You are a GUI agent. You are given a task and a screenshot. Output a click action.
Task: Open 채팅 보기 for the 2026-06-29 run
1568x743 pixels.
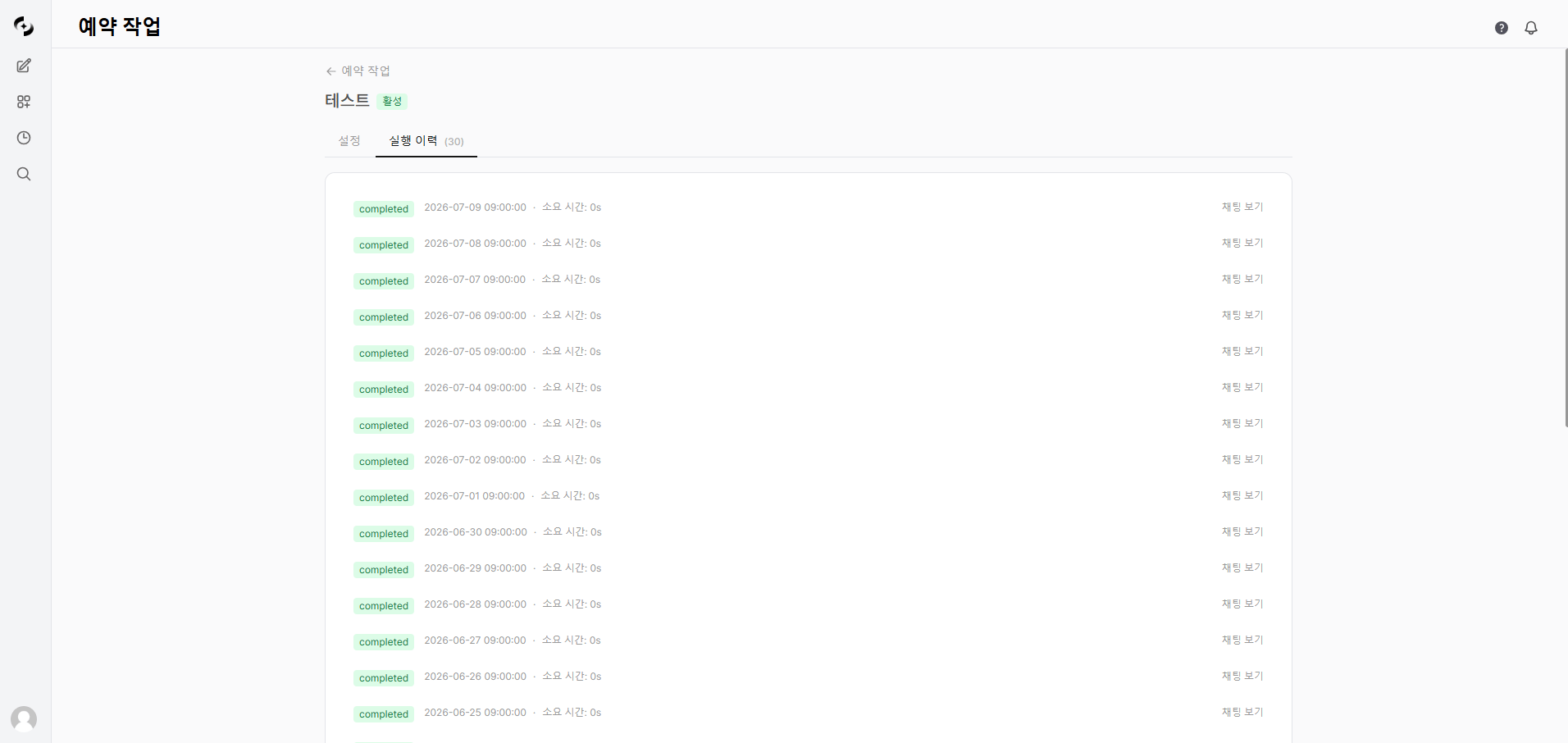point(1242,568)
